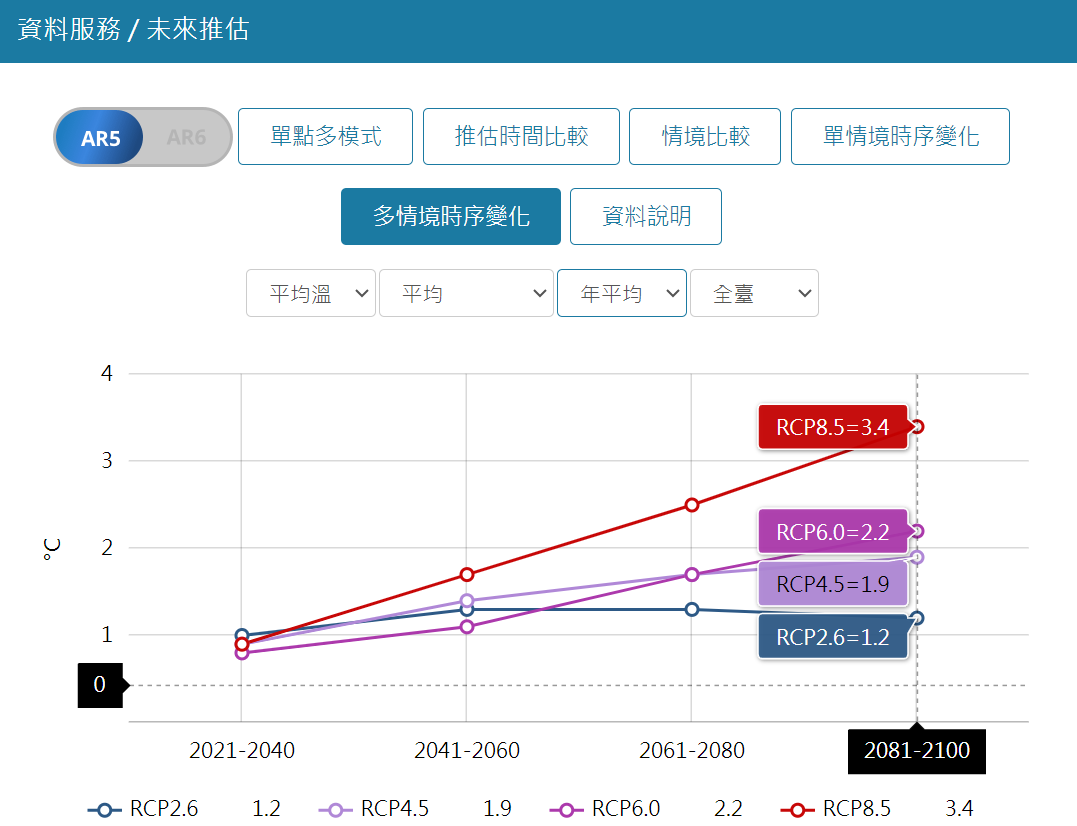Go to 單情境時序變化 view

pos(900,136)
